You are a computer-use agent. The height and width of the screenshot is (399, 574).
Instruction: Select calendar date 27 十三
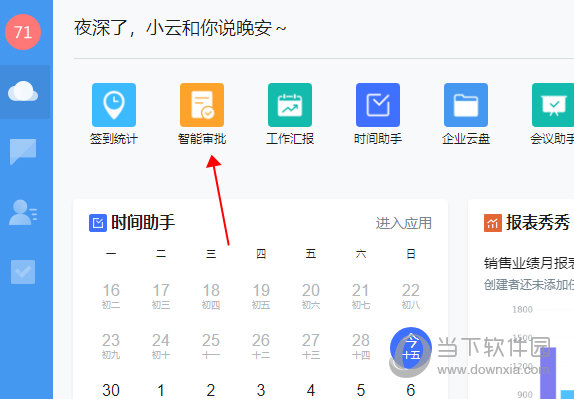point(311,346)
